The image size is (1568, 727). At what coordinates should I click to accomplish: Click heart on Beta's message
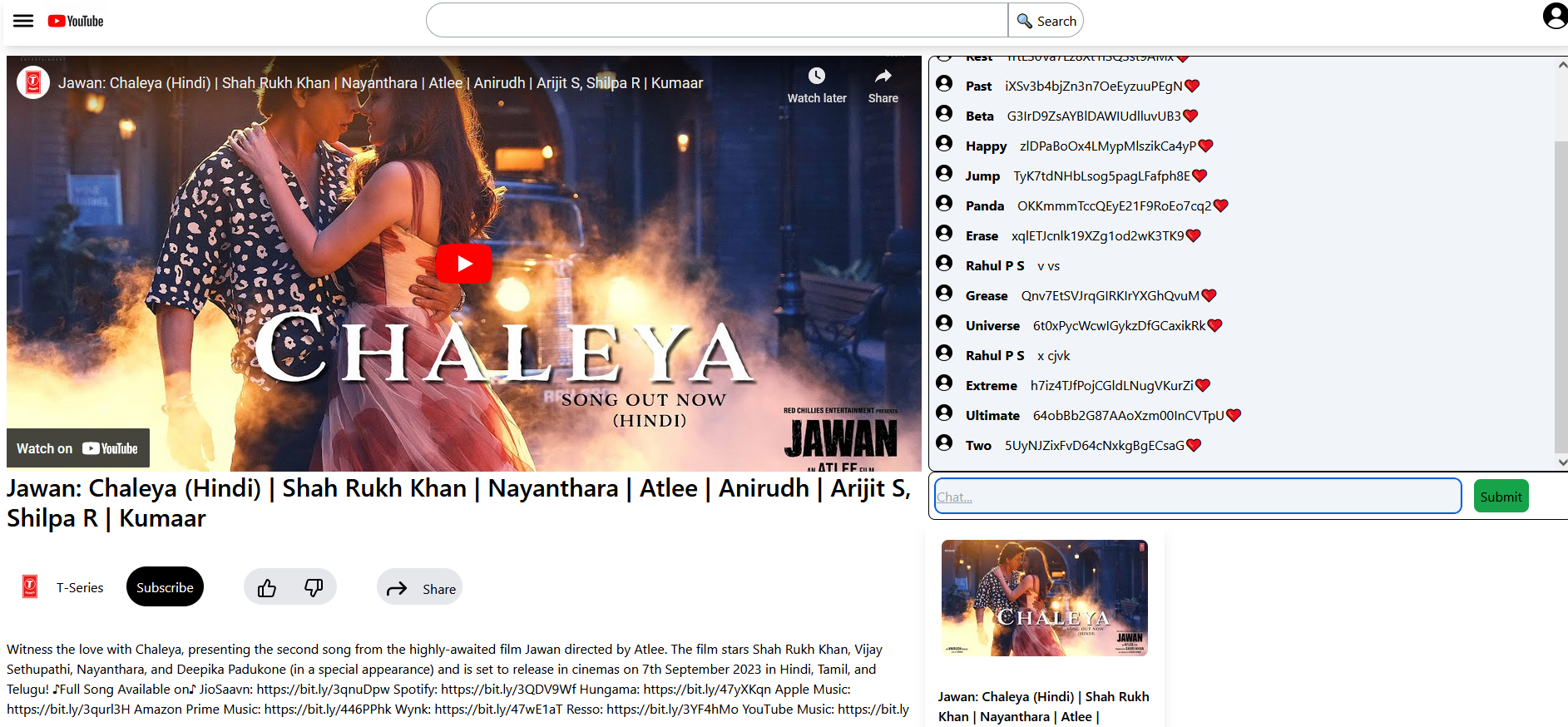point(1190,116)
